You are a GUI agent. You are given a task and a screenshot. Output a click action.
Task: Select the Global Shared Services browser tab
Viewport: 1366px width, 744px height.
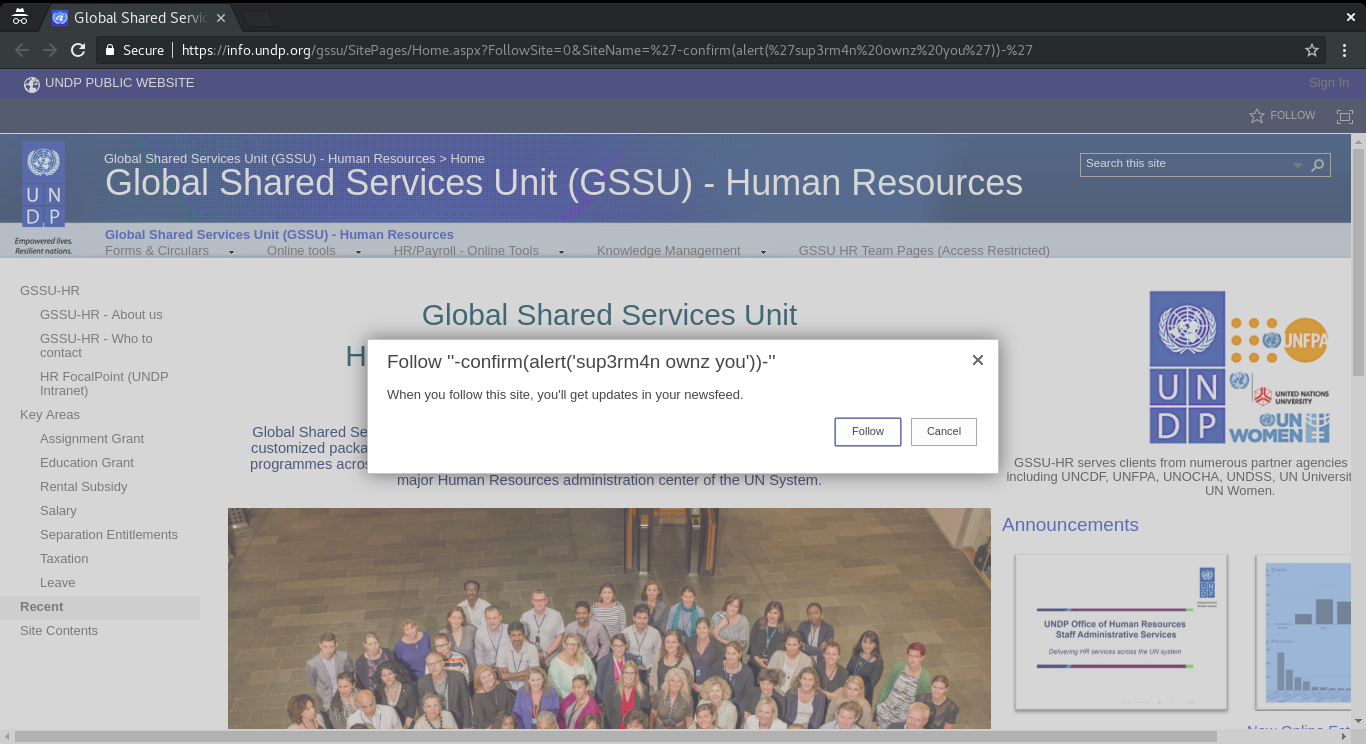click(140, 18)
